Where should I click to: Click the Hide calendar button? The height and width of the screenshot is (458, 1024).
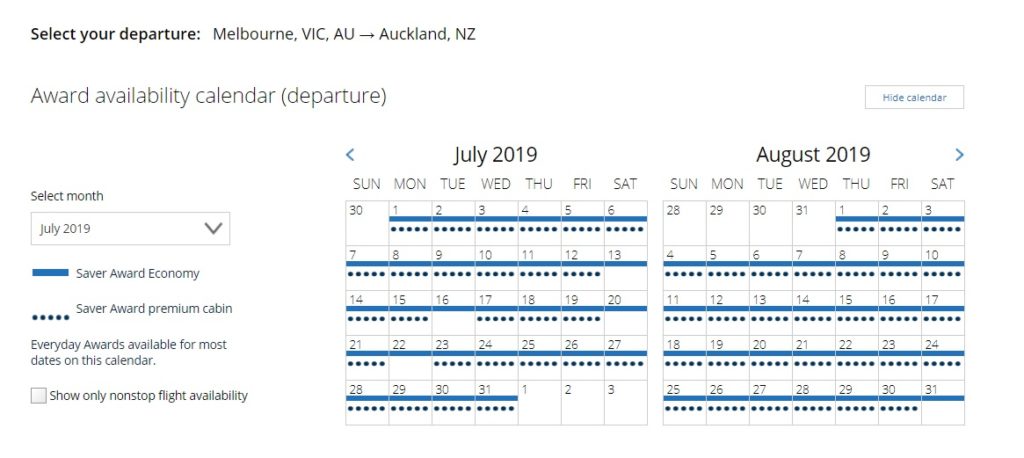coord(914,97)
